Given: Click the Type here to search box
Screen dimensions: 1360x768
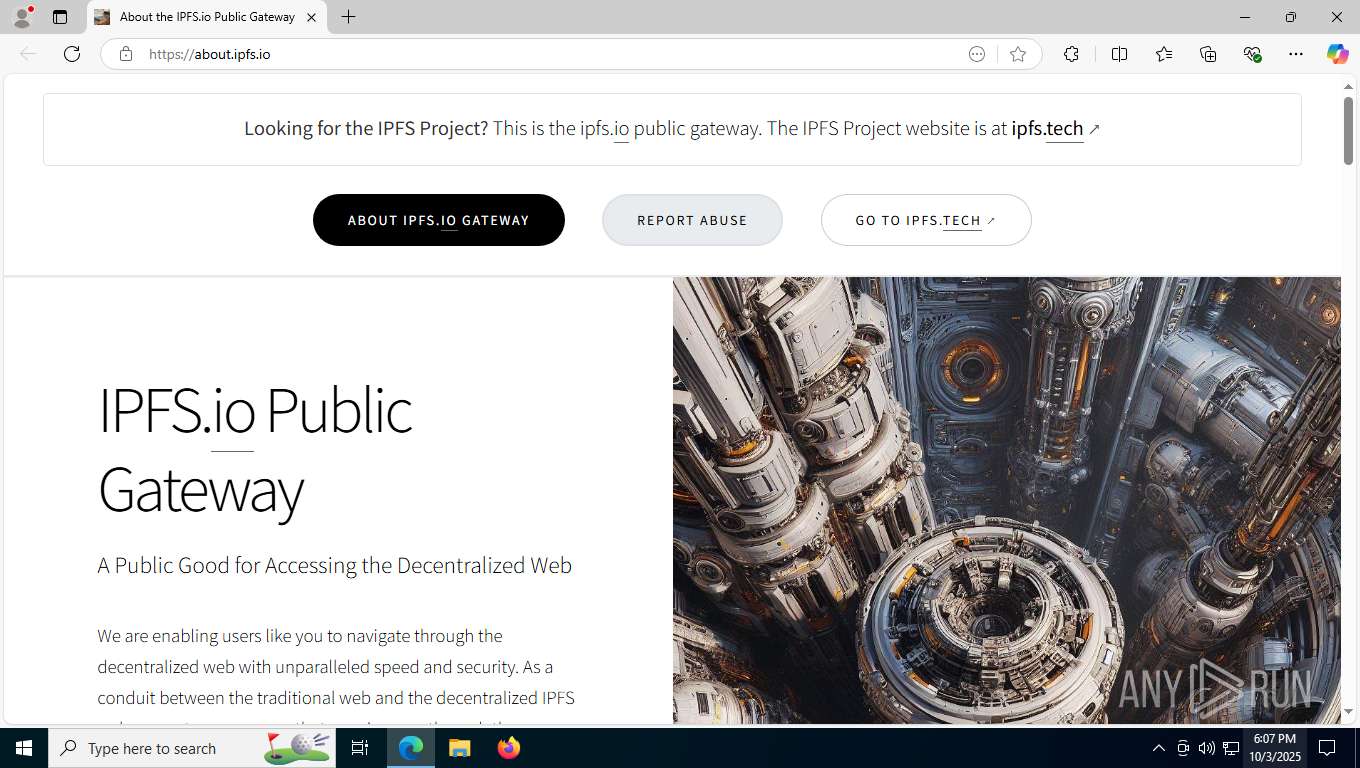Looking at the screenshot, I should 193,748.
